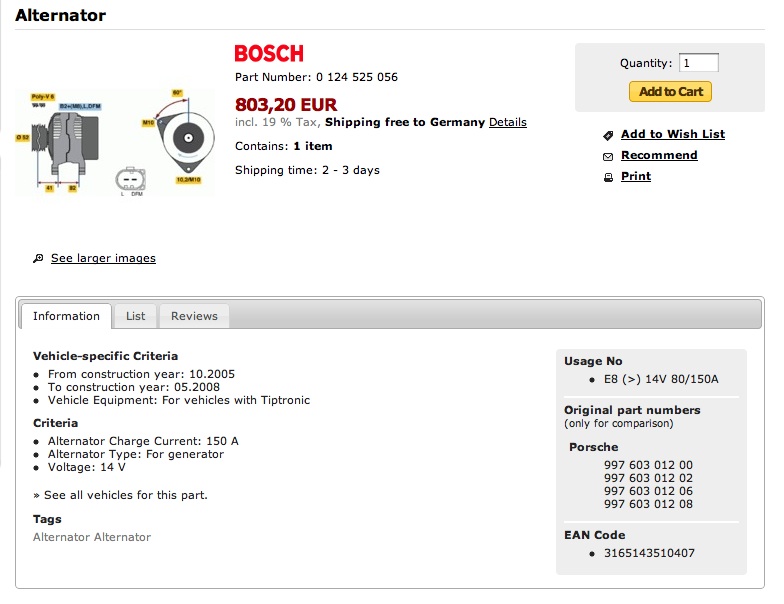Click the Alternator page heading
The width and height of the screenshot is (784, 604).
[x=60, y=15]
